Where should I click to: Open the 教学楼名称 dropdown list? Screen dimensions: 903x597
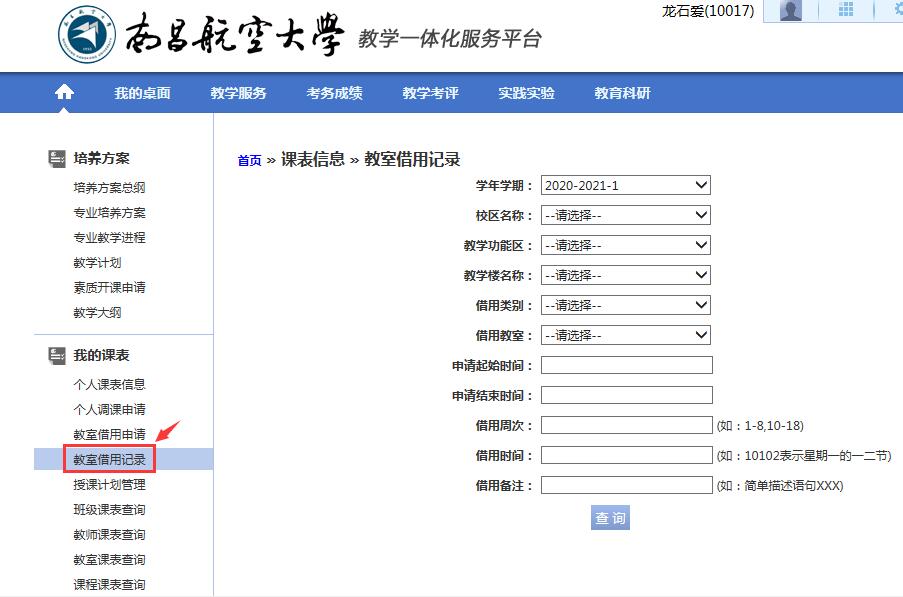point(626,275)
